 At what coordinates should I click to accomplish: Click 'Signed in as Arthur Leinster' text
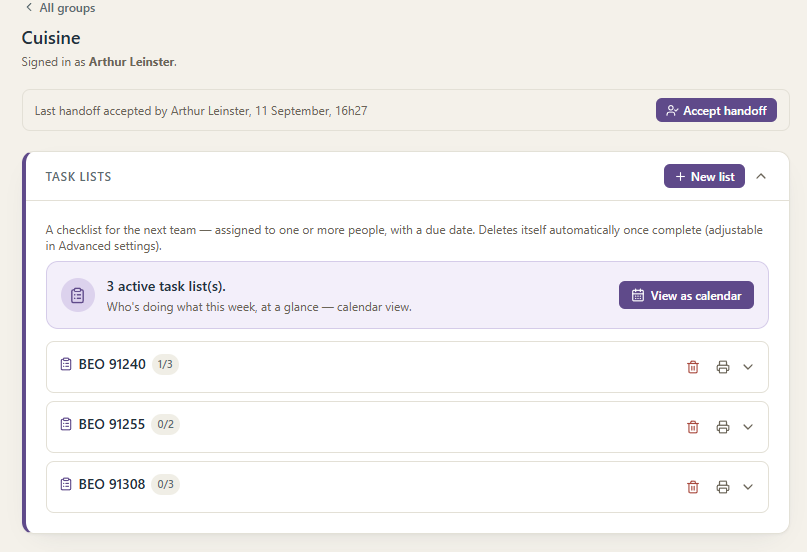pos(99,62)
